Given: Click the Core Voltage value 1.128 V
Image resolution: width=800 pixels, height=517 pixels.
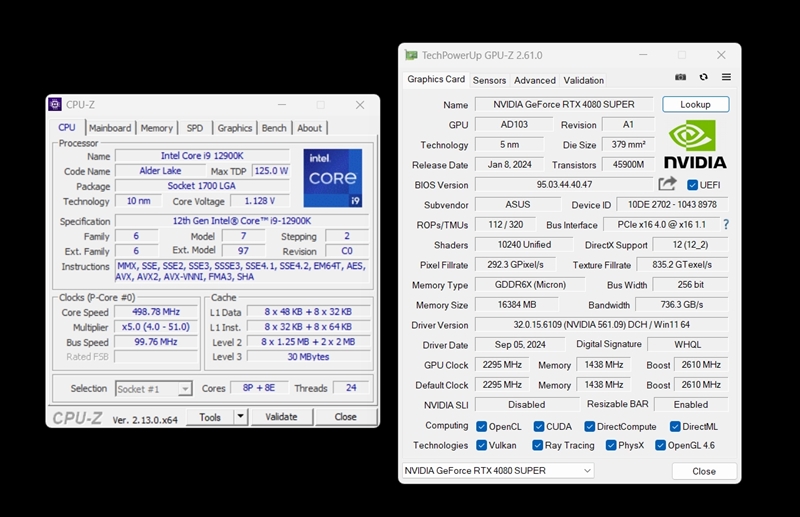Looking at the screenshot, I should coord(260,201).
